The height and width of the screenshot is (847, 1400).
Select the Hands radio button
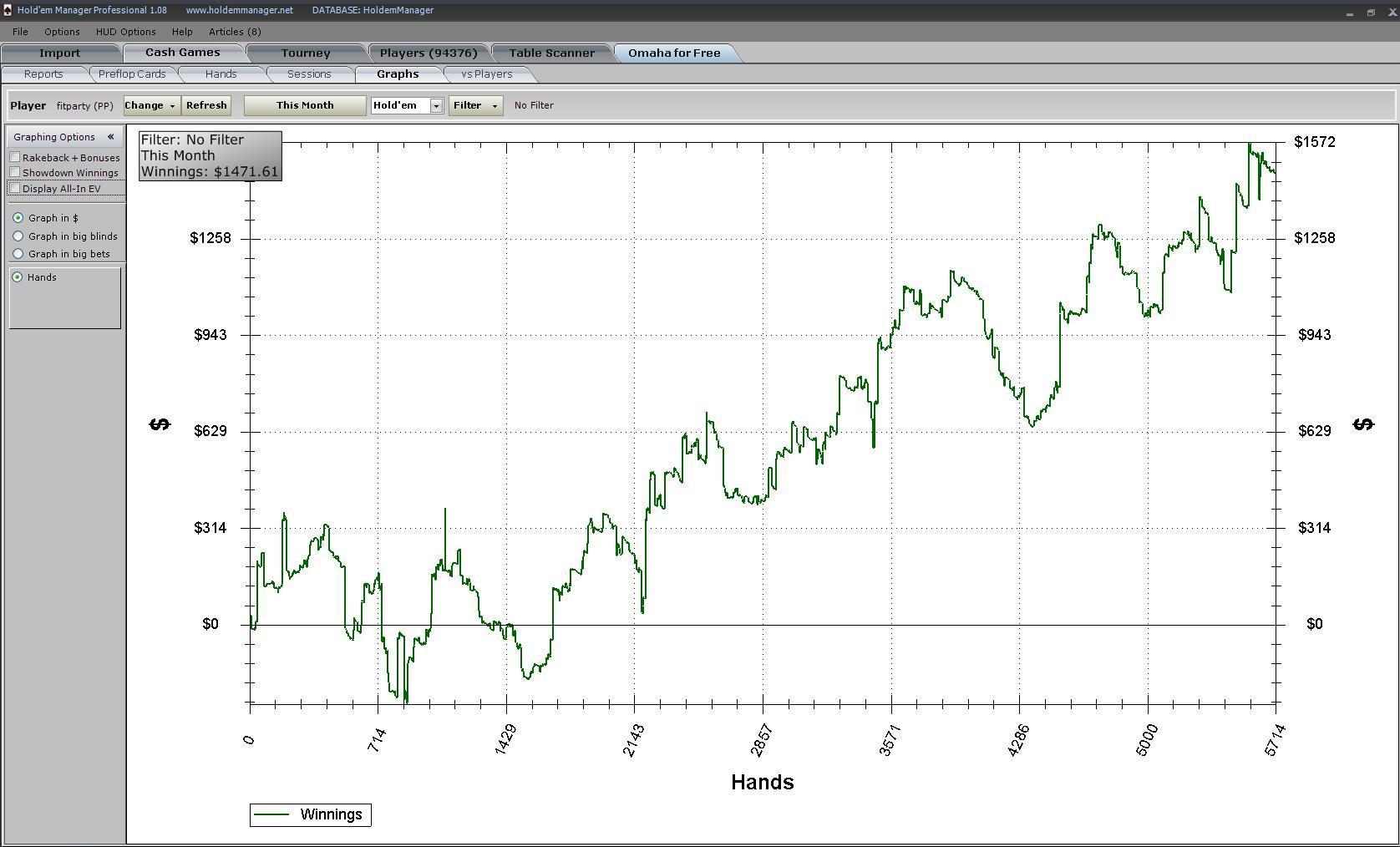click(18, 277)
